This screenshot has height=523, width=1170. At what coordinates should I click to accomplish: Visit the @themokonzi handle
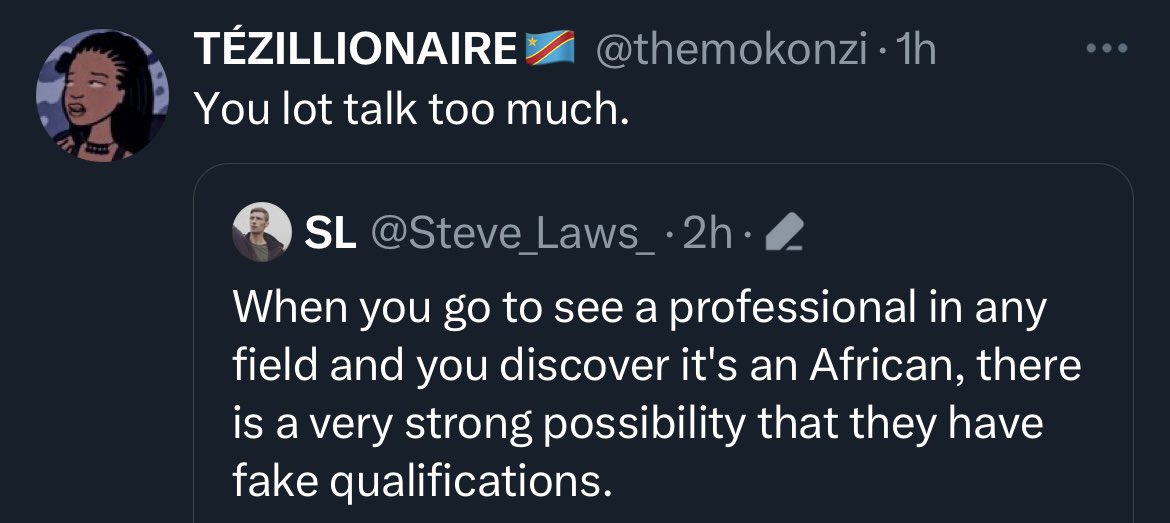pos(732,48)
